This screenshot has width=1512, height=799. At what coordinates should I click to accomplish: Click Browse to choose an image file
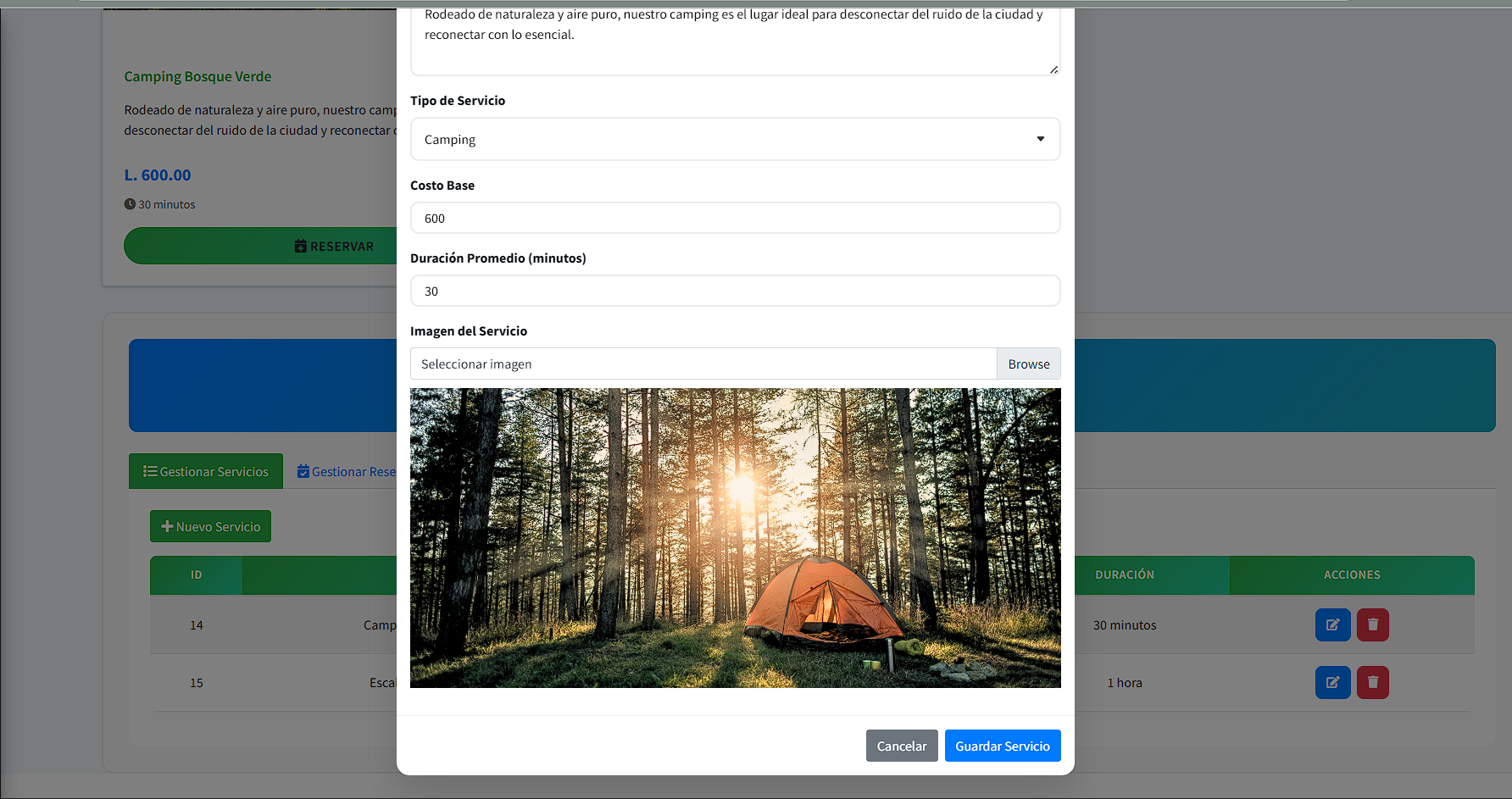pyautogui.click(x=1028, y=364)
